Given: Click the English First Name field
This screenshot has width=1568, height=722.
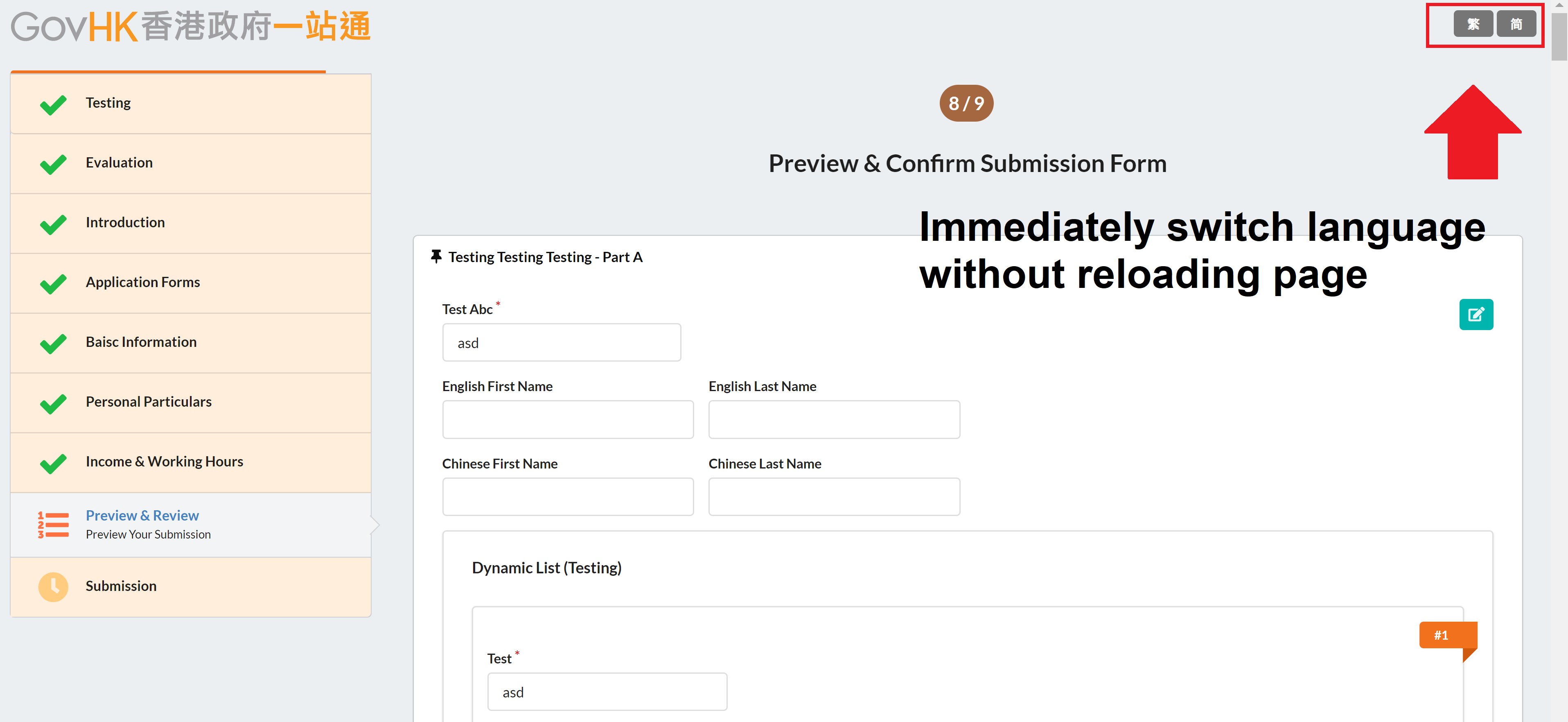Looking at the screenshot, I should click(x=568, y=419).
